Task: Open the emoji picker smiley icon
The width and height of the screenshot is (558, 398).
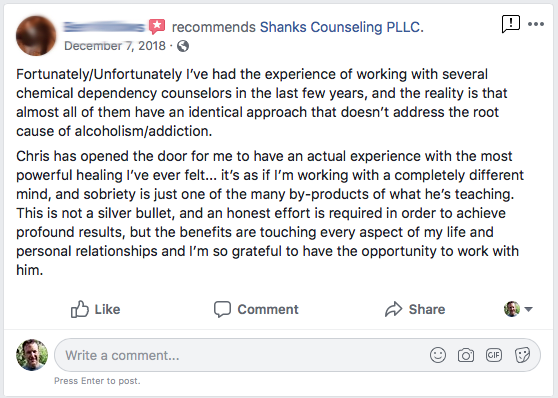Action: [x=438, y=355]
